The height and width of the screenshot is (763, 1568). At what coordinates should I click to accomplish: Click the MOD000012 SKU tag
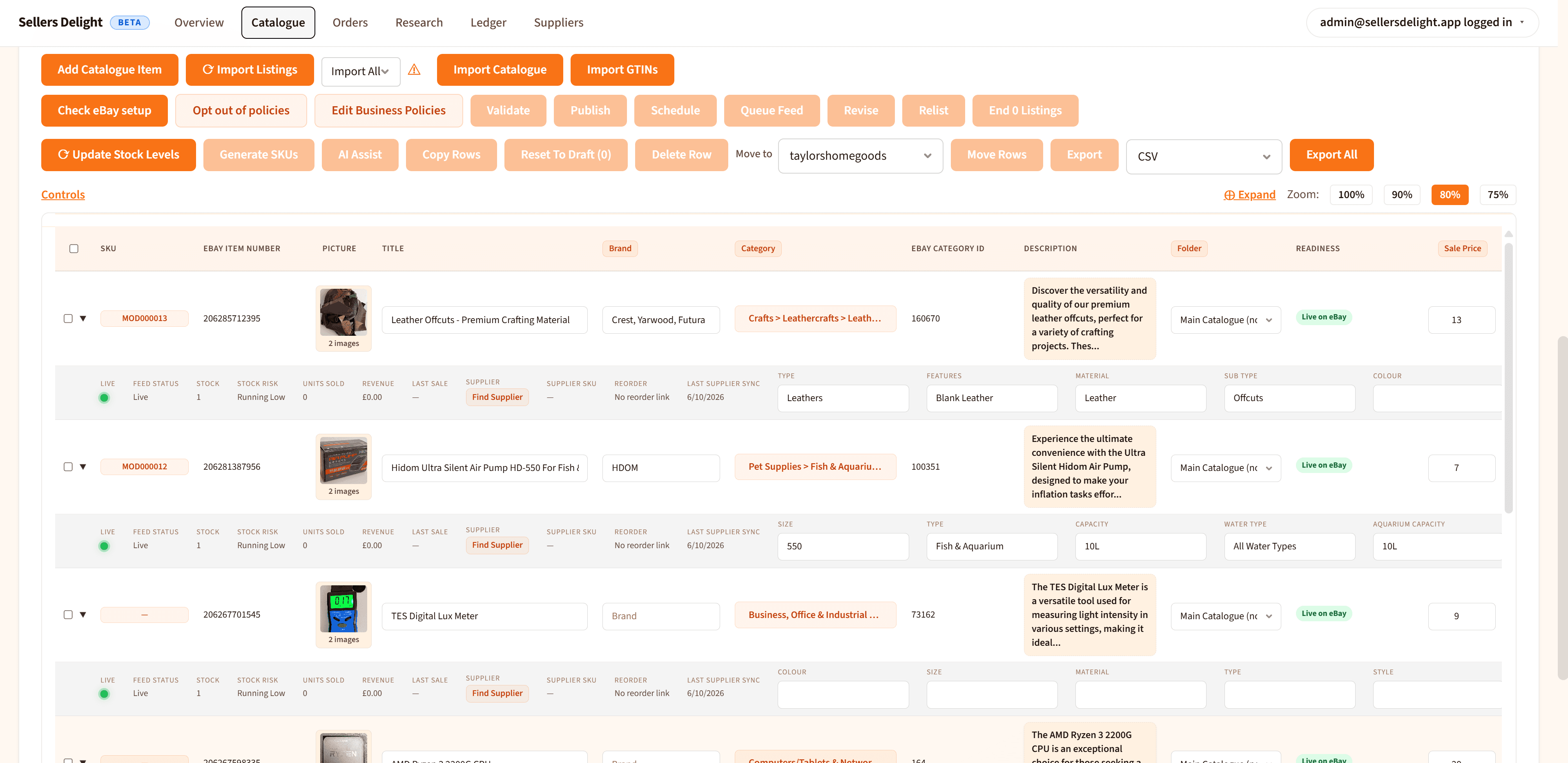(144, 466)
